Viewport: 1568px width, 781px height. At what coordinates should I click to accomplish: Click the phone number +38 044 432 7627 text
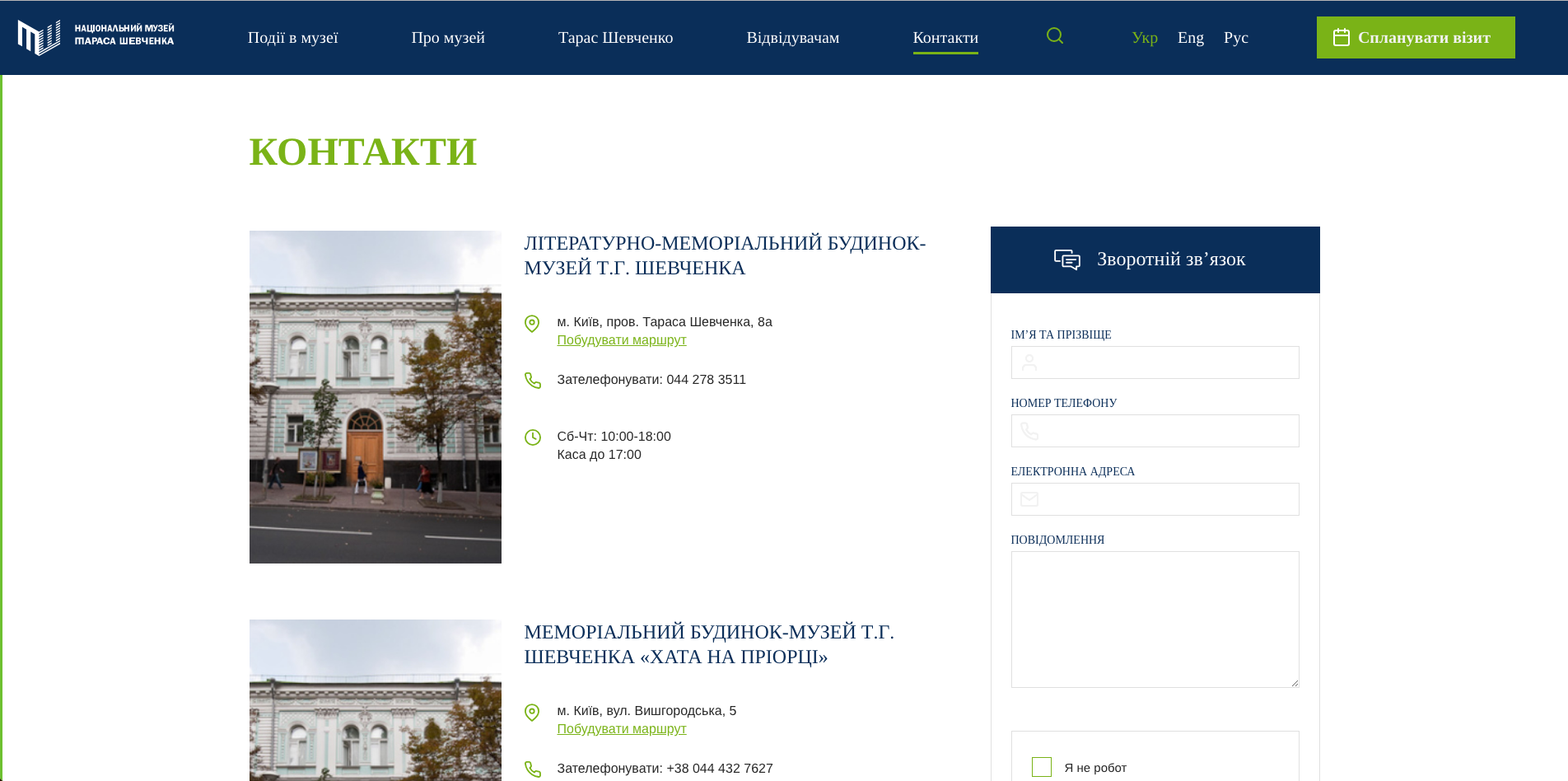pos(720,769)
